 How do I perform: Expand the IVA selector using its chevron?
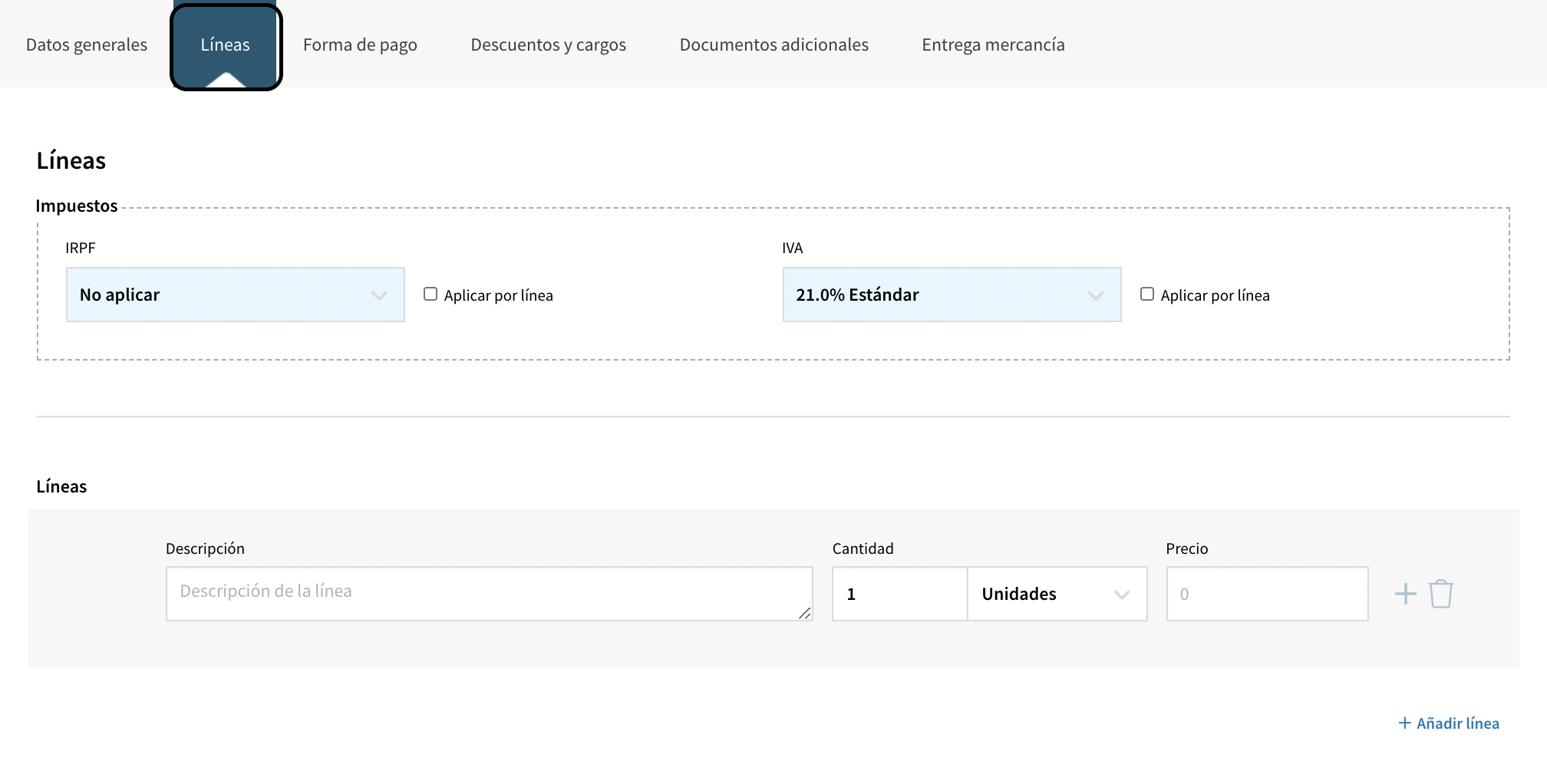click(x=1096, y=295)
